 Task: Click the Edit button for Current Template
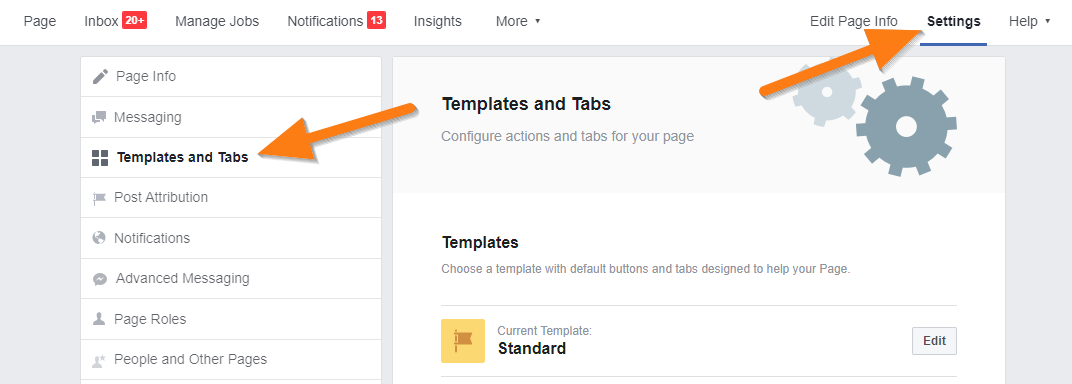(934, 341)
